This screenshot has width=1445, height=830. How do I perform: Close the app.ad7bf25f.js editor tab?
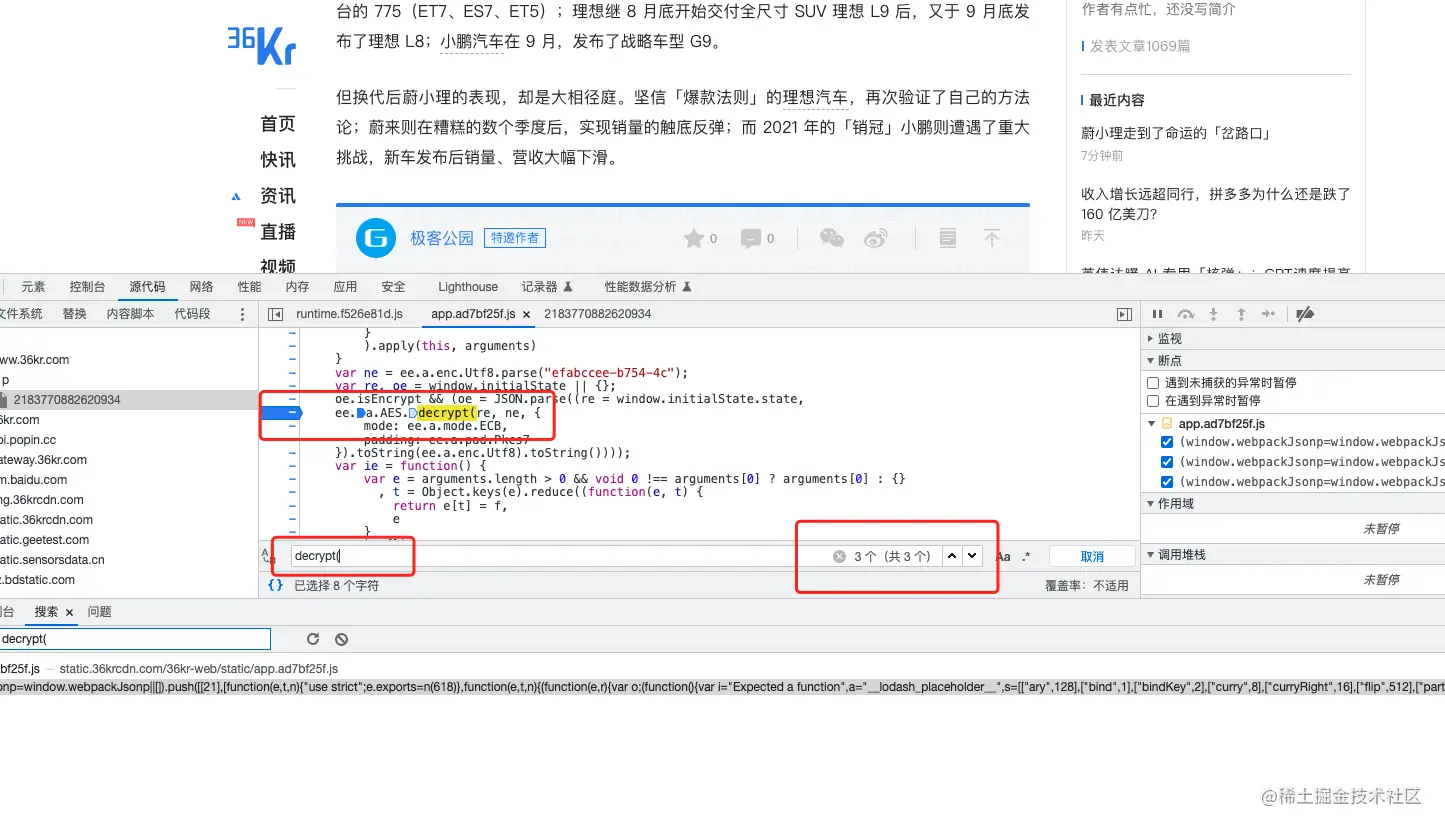[527, 314]
